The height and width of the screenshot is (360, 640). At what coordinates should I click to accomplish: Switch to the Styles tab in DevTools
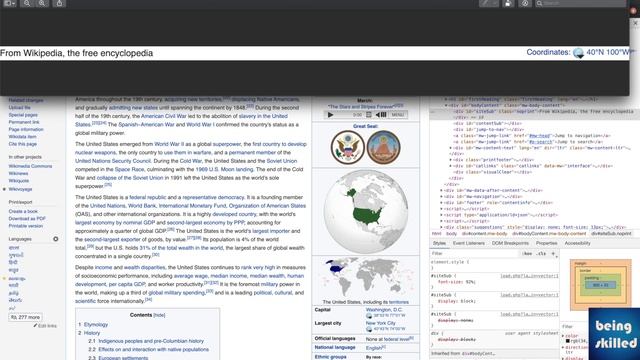click(439, 243)
